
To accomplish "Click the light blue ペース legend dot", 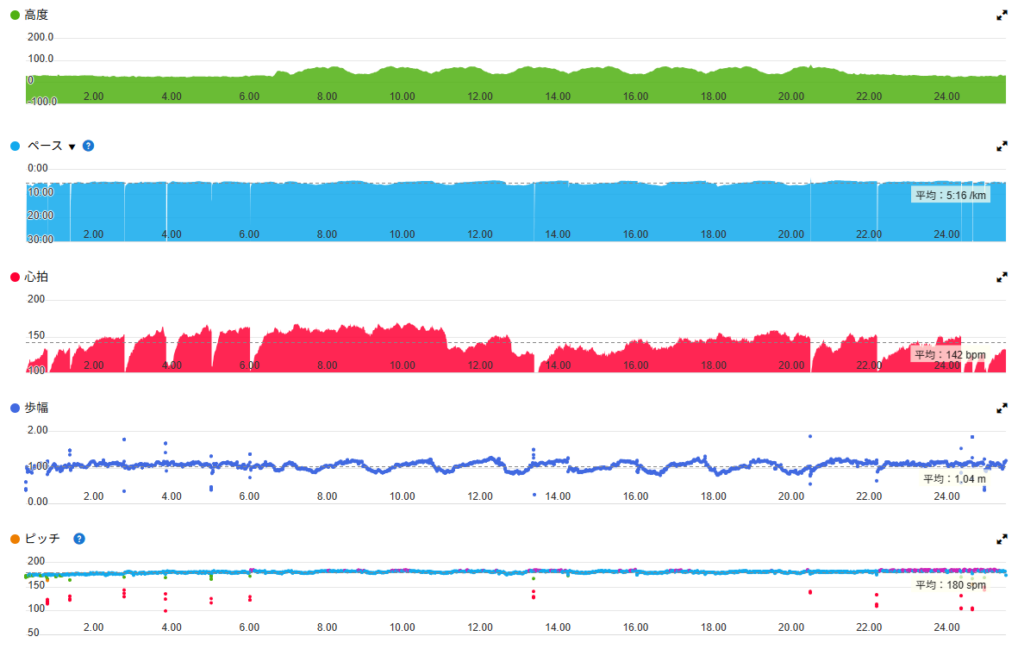I will coord(14,146).
